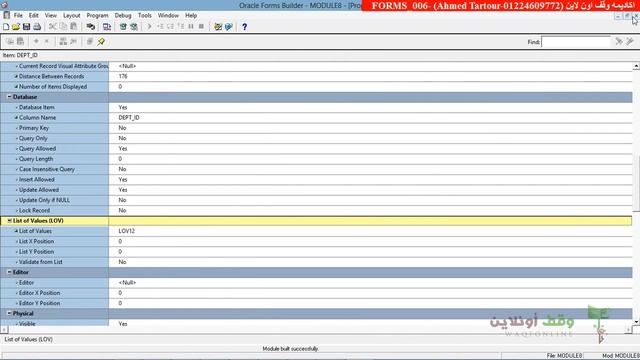Image resolution: width=640 pixels, height=360 pixels.
Task: Select the Editor X Position property row
Action: (316, 293)
